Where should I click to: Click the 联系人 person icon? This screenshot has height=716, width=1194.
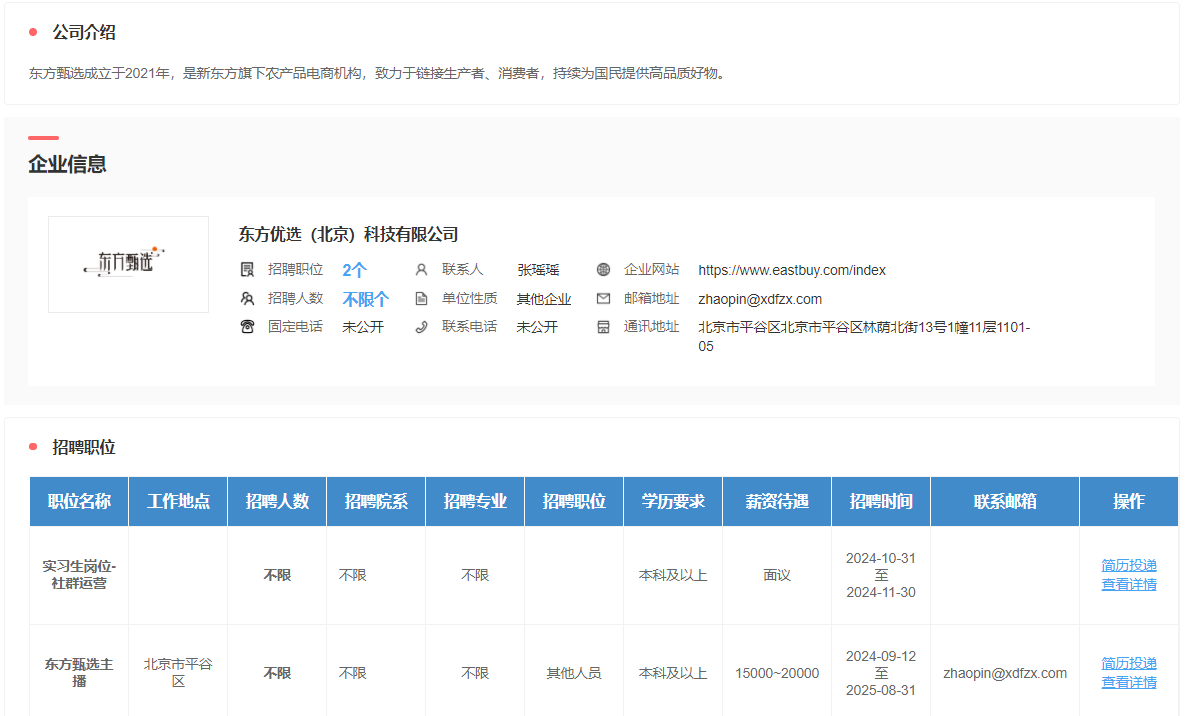click(x=421, y=270)
